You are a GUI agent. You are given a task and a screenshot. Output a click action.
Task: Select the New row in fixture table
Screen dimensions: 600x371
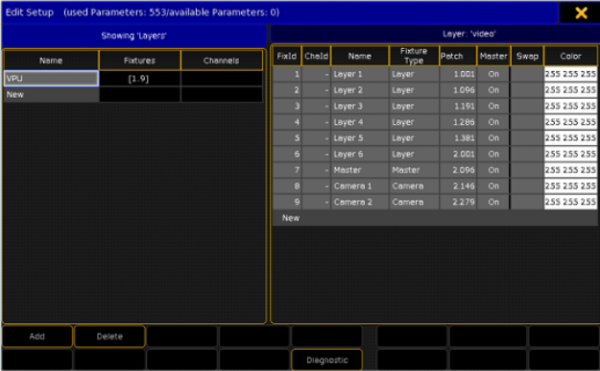435,218
